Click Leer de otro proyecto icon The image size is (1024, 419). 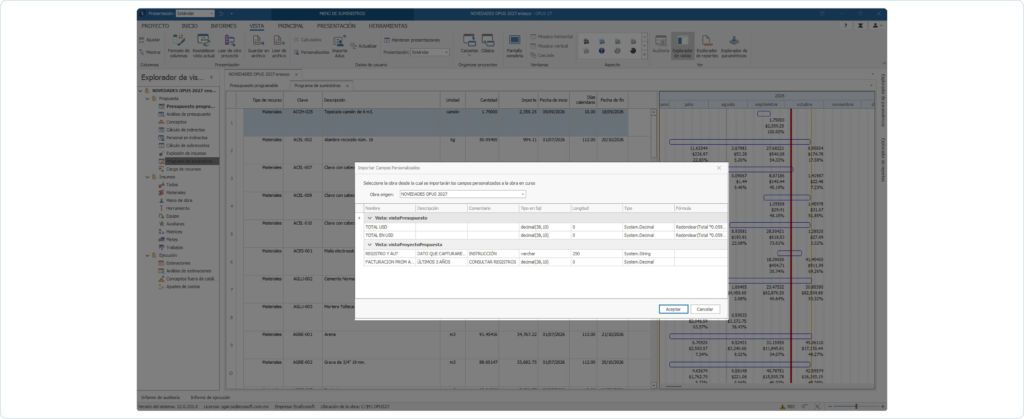point(229,40)
